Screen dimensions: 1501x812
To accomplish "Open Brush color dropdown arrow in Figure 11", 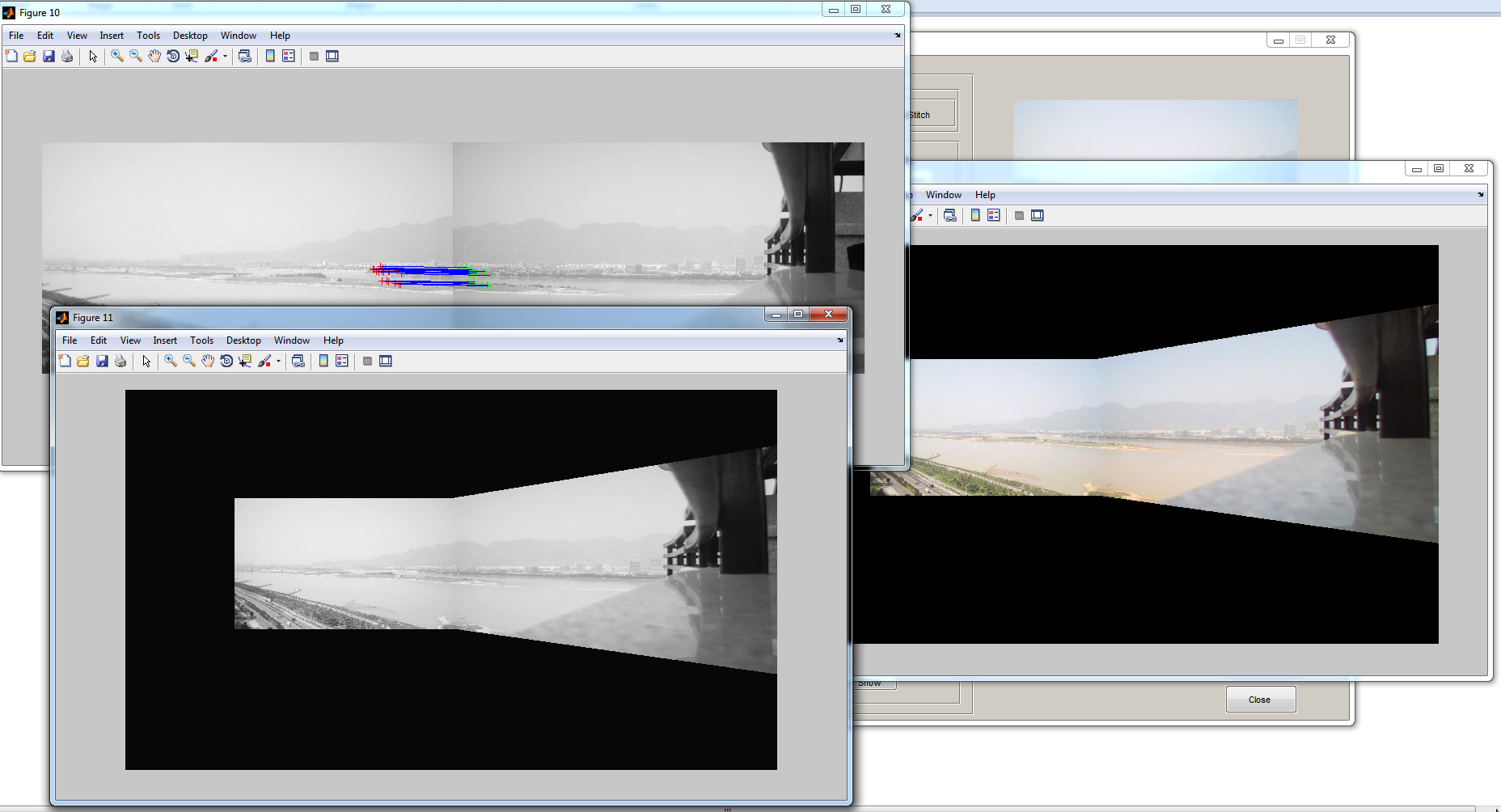I will point(278,361).
